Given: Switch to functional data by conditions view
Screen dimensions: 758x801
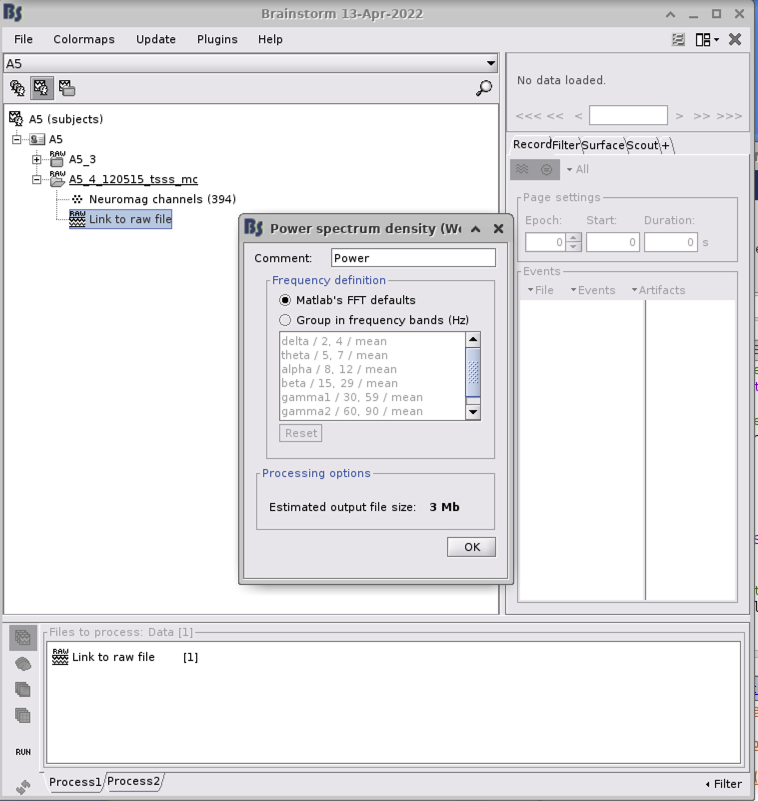Looking at the screenshot, I should tap(66, 88).
